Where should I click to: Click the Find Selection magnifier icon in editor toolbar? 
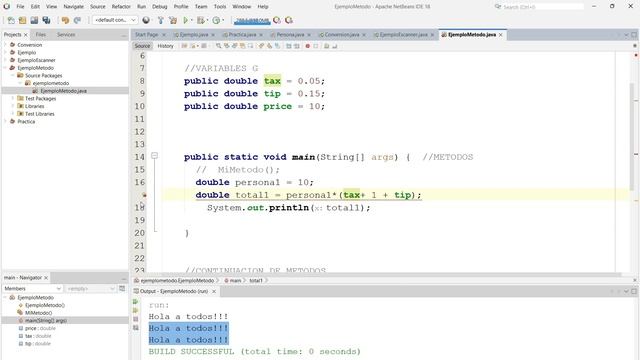219,46
